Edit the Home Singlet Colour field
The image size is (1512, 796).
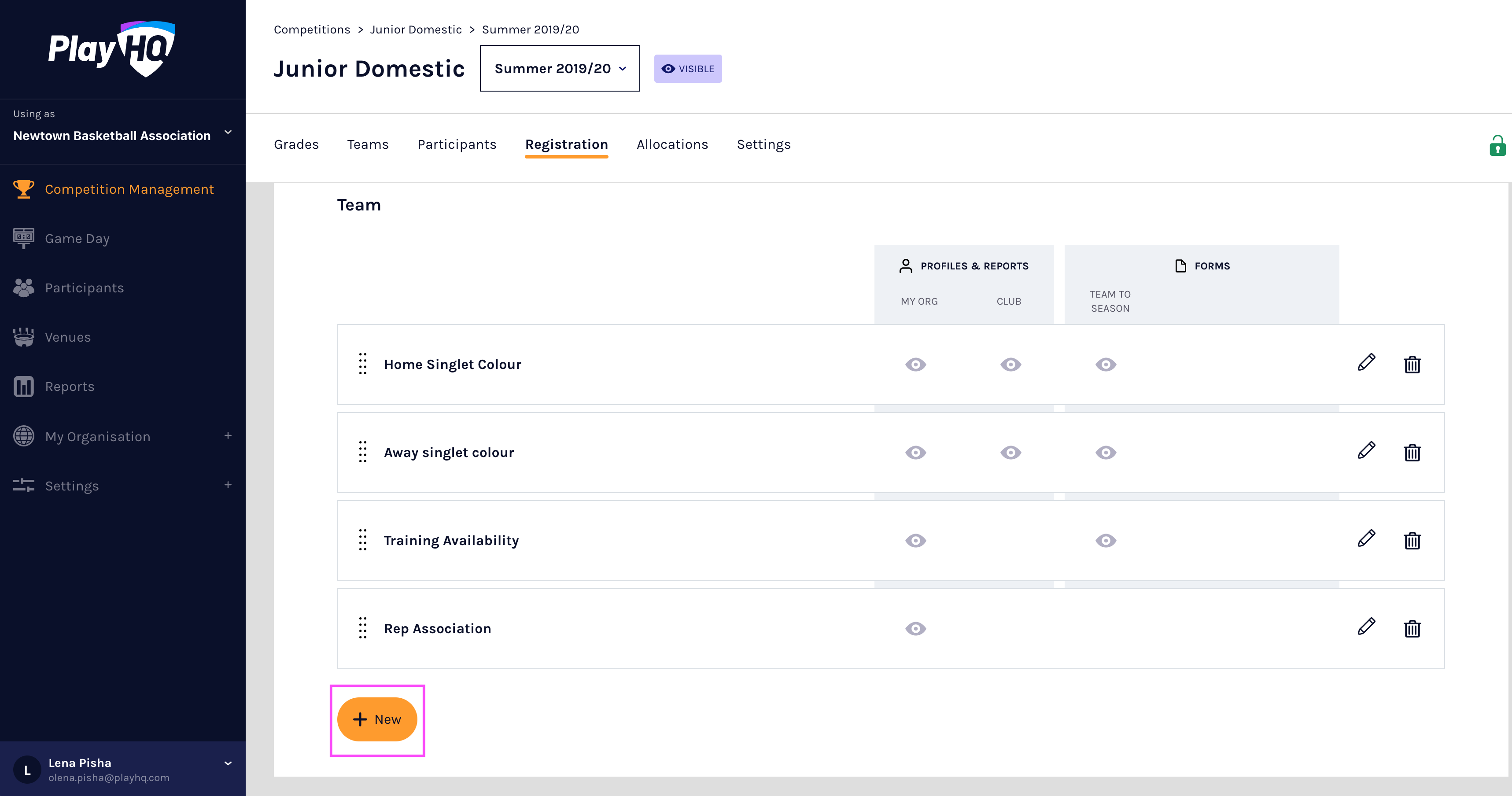pos(1366,363)
